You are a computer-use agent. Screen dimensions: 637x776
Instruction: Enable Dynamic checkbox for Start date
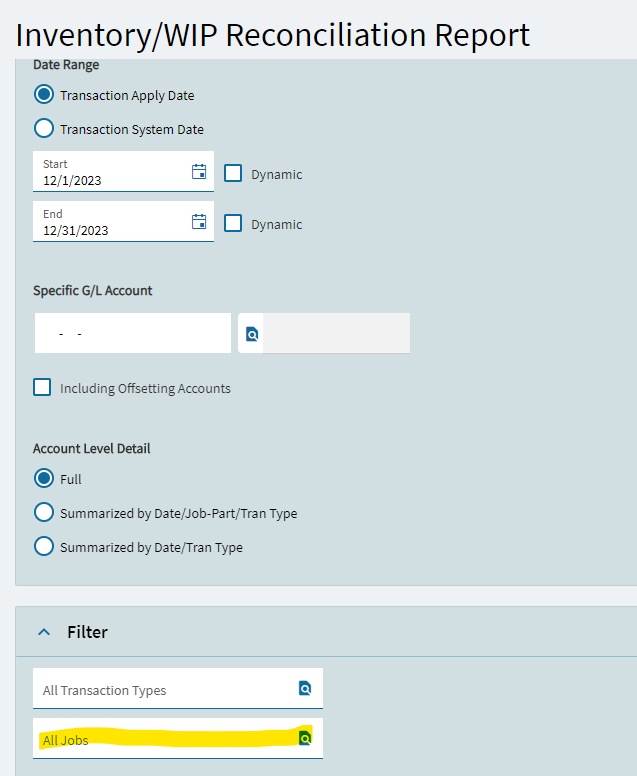233,173
